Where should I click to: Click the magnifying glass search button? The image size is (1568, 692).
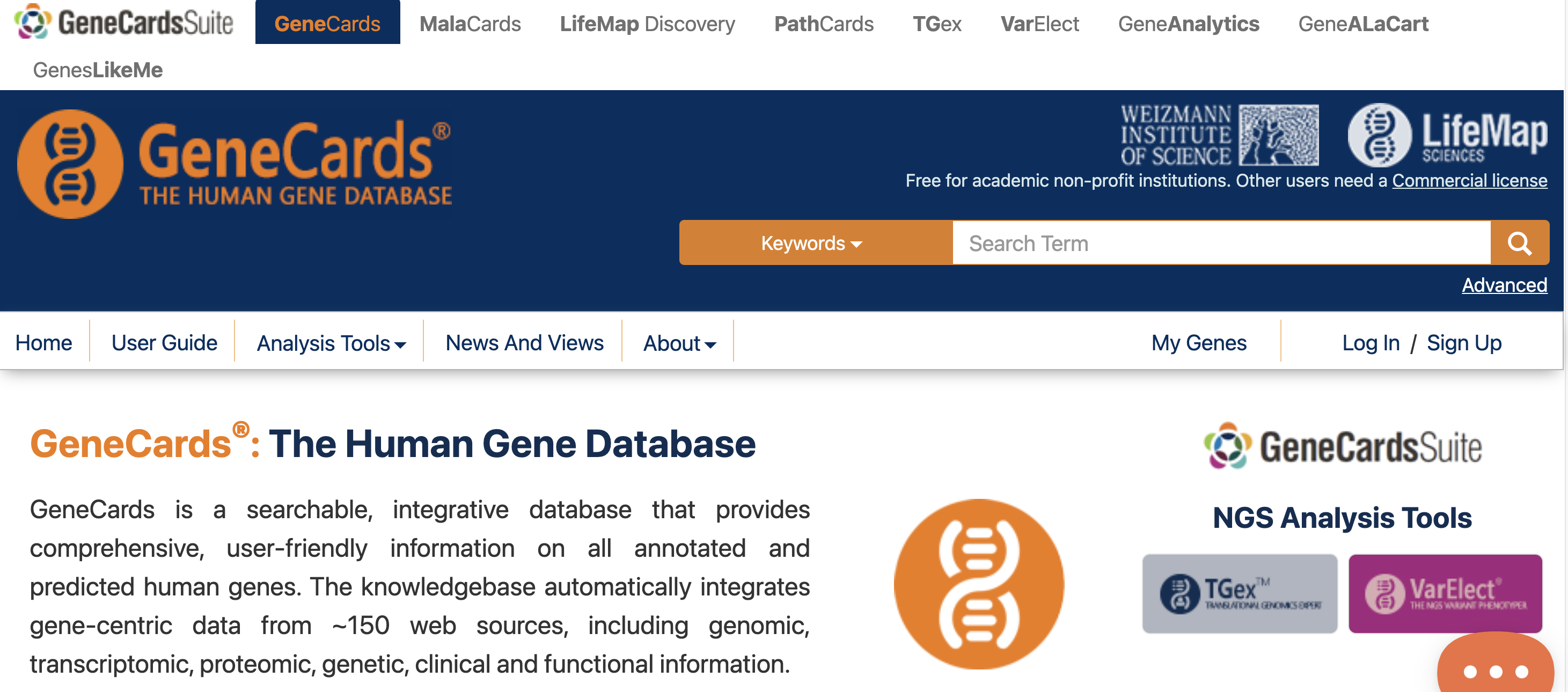[1519, 243]
